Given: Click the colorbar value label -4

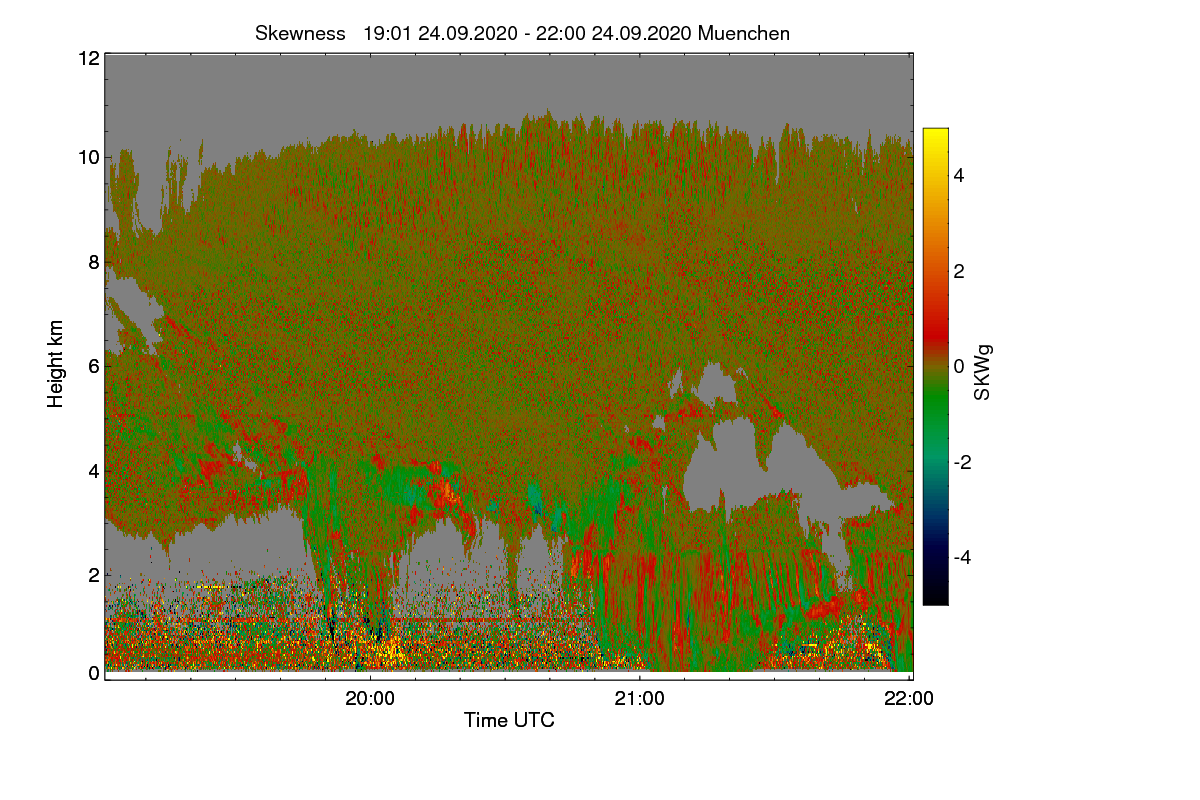Looking at the screenshot, I should point(962,557).
